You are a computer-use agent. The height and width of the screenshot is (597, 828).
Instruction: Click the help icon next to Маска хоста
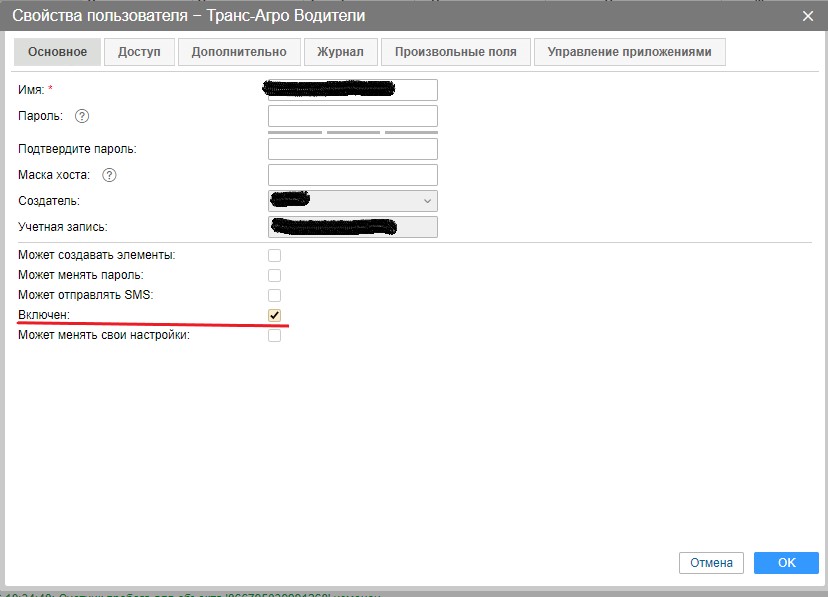(x=110, y=175)
